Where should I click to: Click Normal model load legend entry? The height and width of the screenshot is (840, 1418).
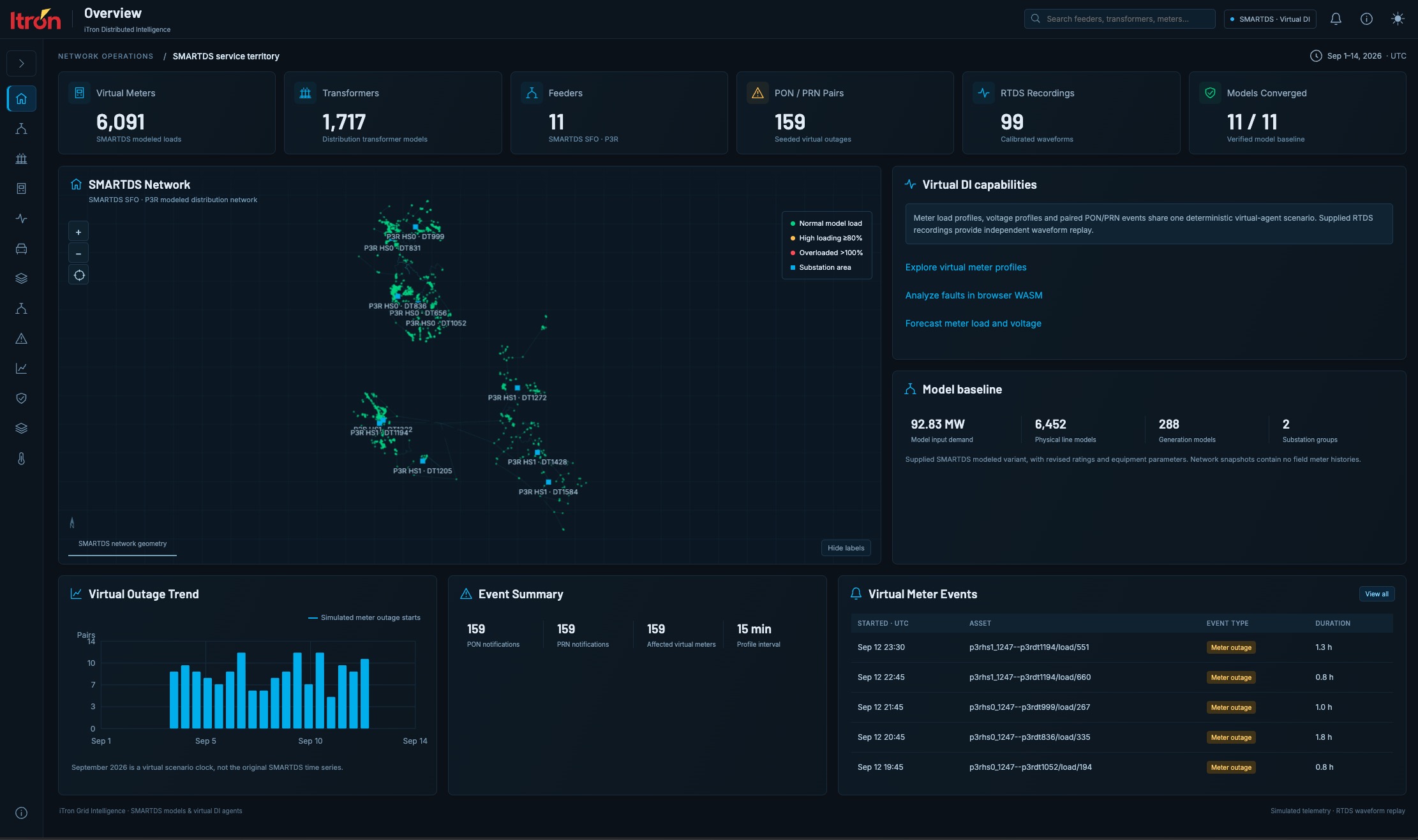coord(826,223)
